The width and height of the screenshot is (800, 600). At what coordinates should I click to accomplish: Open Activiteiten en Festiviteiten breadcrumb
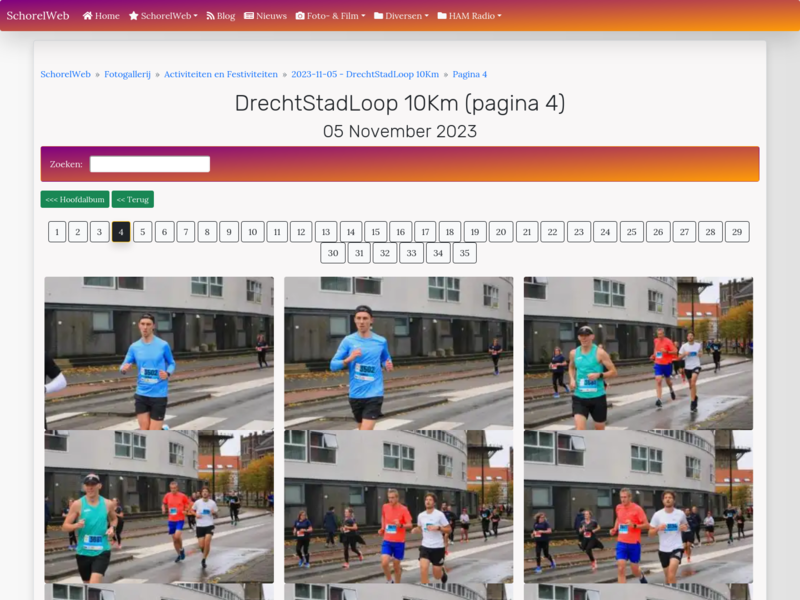tap(221, 74)
